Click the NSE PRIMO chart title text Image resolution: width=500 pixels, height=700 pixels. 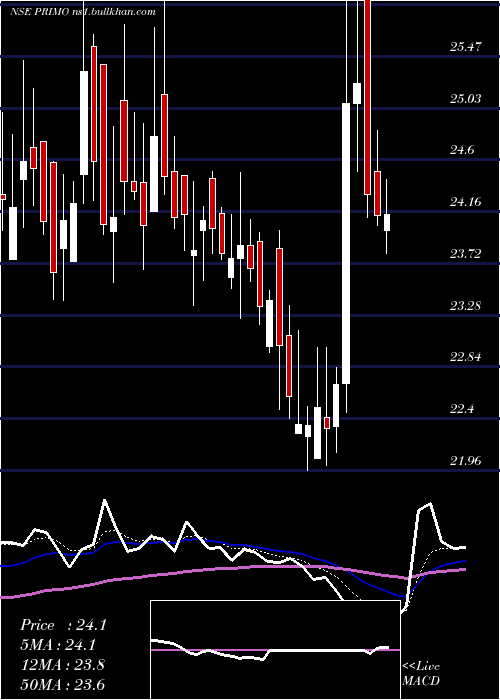[x=83, y=12]
